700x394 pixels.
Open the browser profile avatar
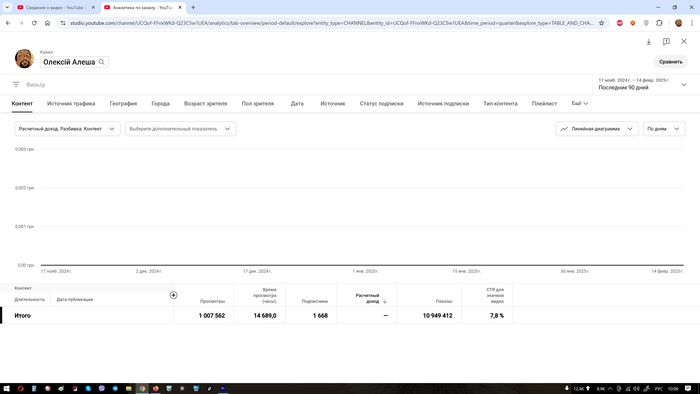(x=678, y=23)
